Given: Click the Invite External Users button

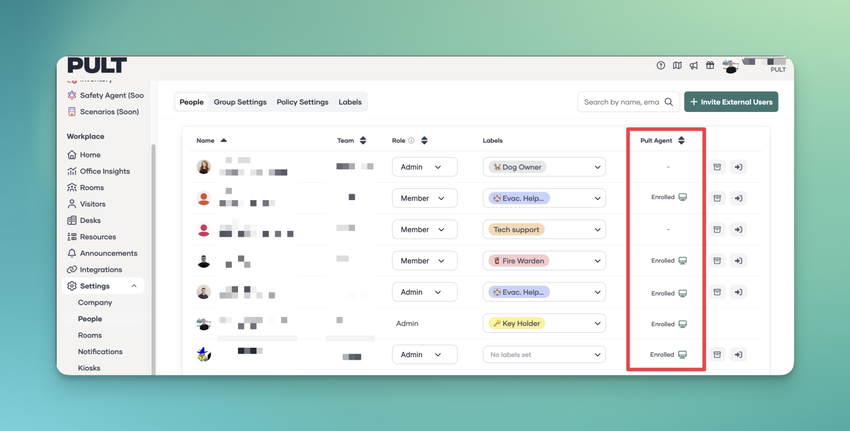Looking at the screenshot, I should pos(730,102).
